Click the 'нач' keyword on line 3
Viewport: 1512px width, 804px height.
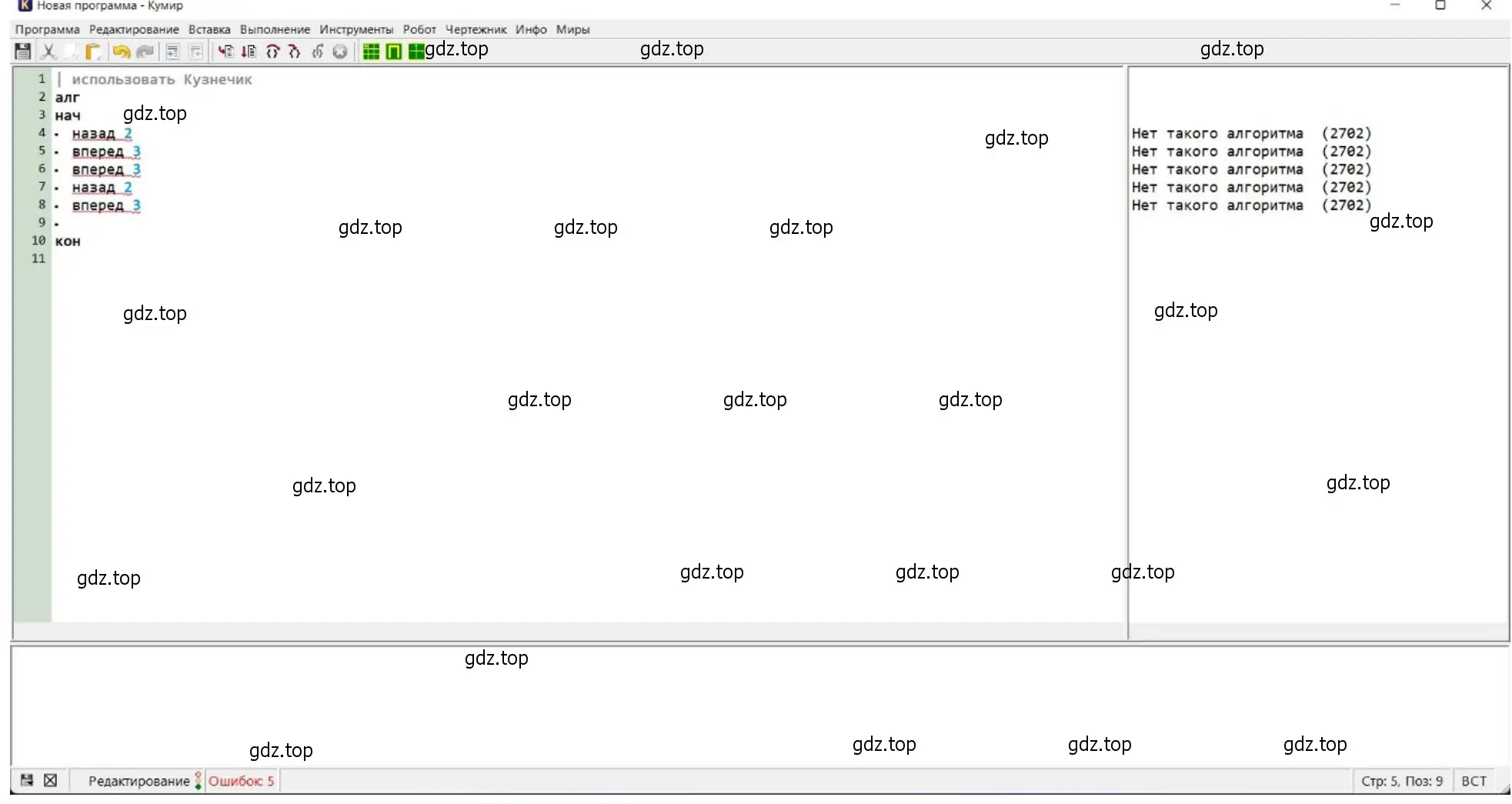pyautogui.click(x=68, y=115)
